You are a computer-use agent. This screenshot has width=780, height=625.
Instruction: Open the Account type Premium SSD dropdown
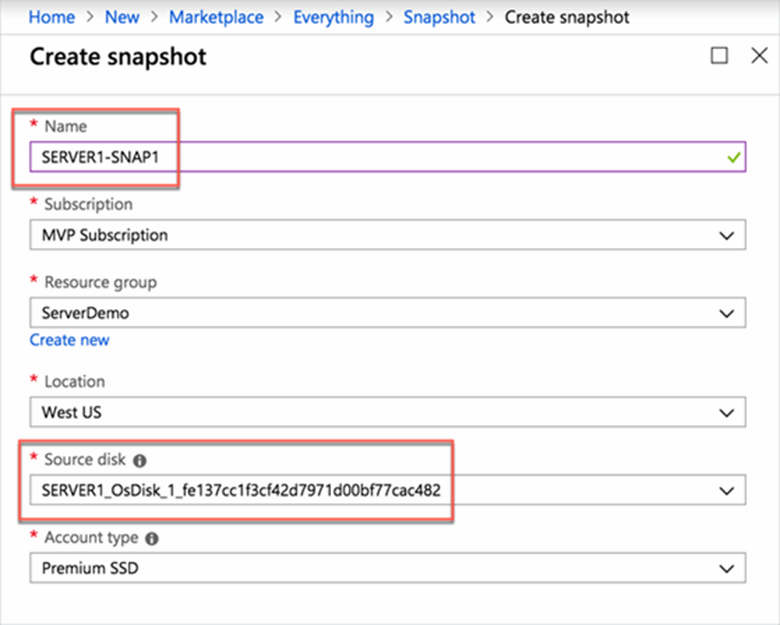(388, 568)
